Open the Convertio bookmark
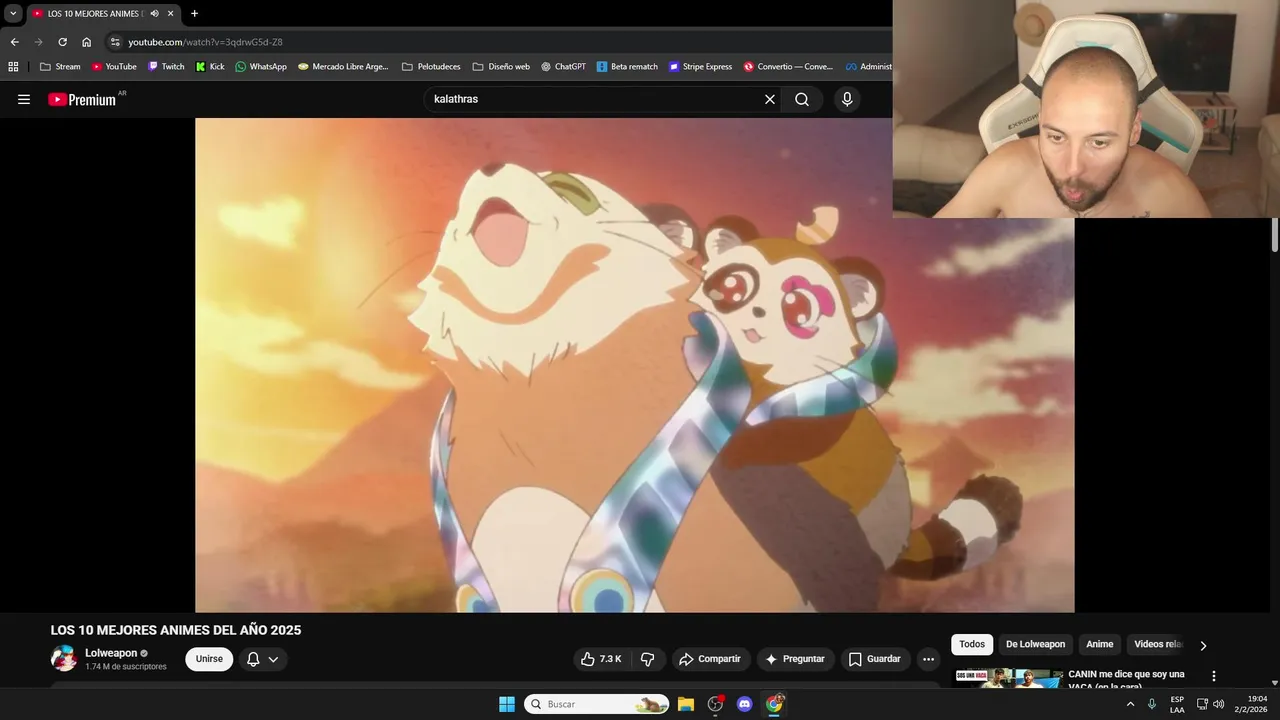 point(788,67)
